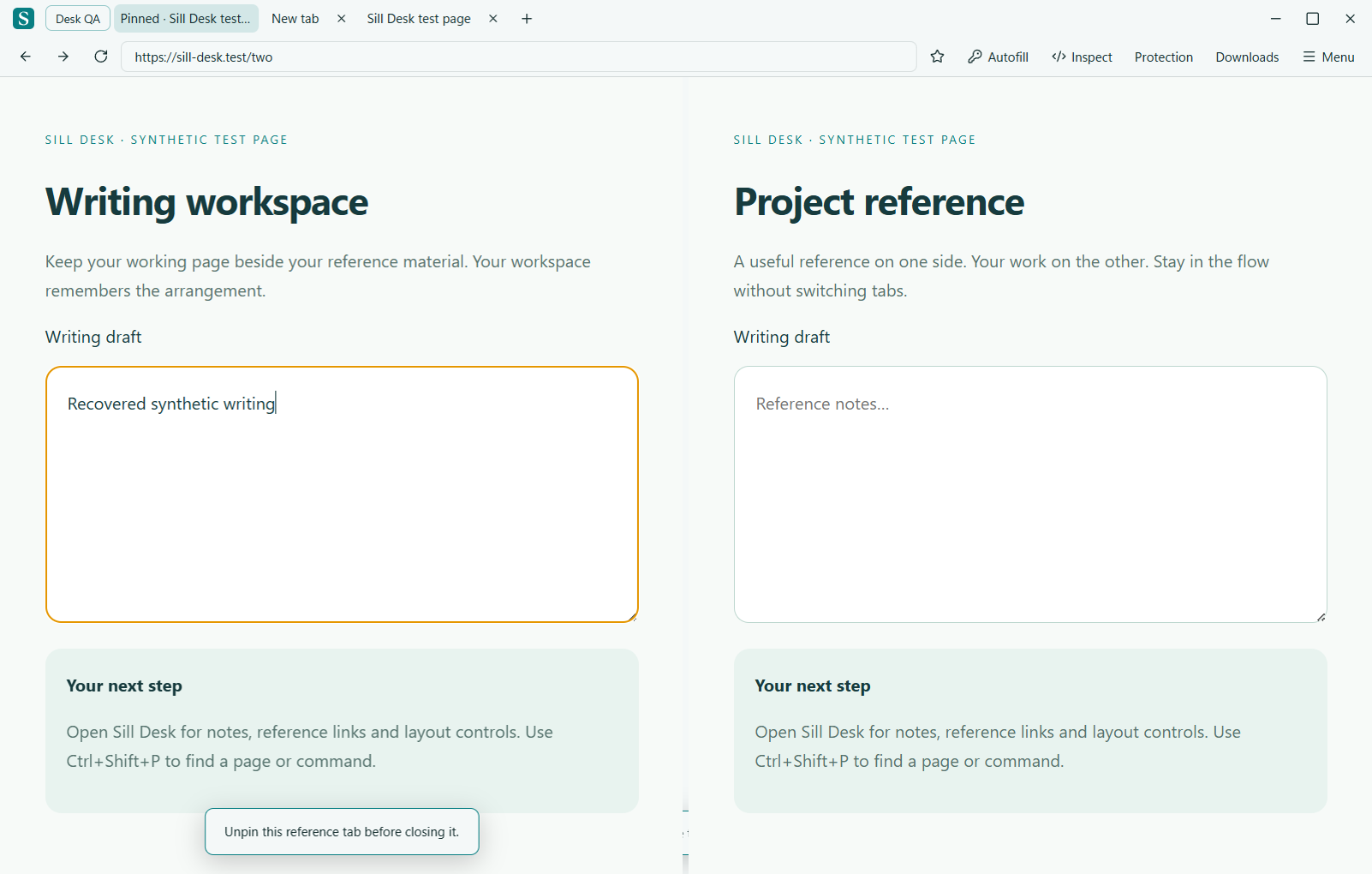Minimize the browser window
Viewport: 1372px width, 874px height.
(x=1275, y=19)
